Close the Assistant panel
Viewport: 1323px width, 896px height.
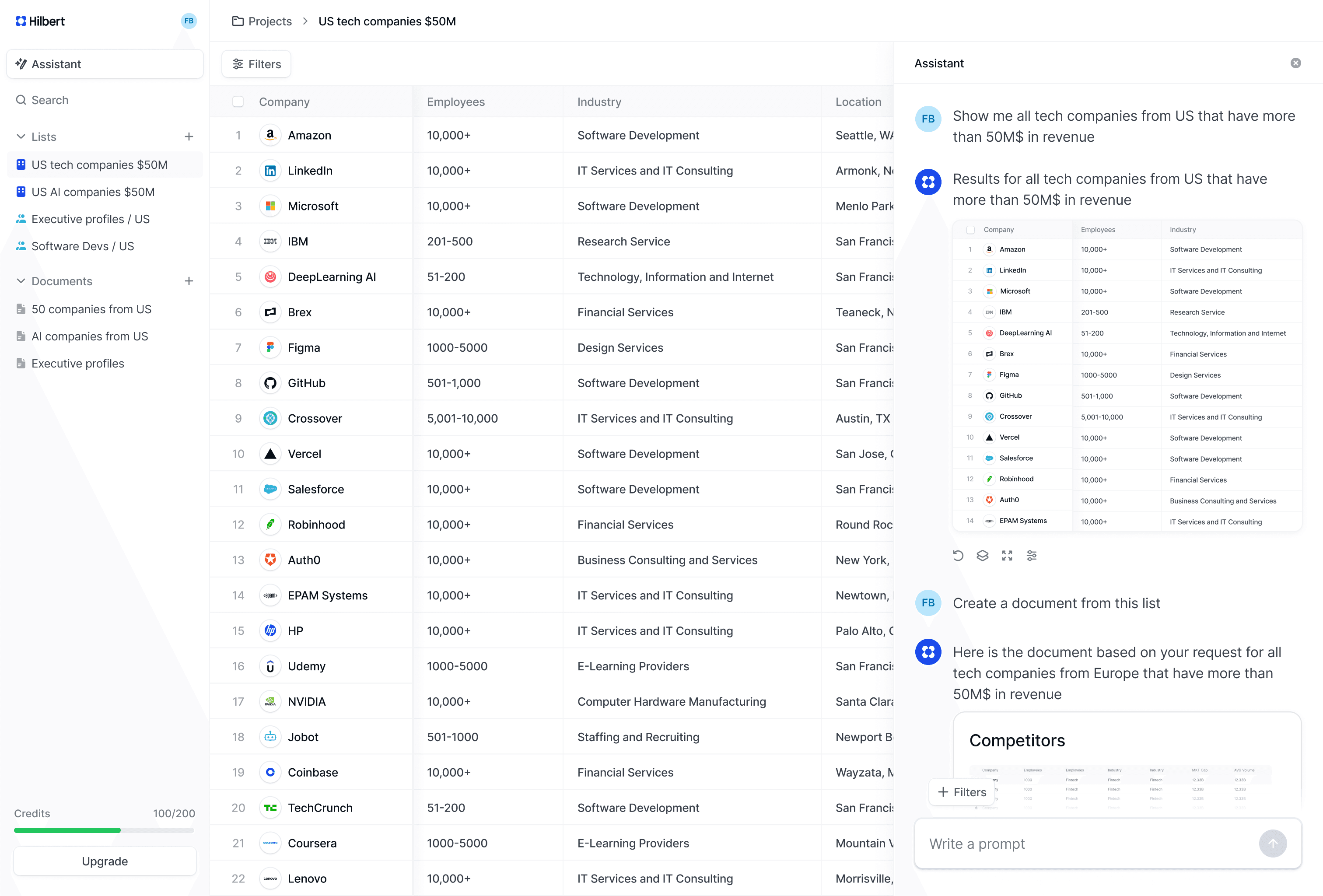click(x=1296, y=63)
